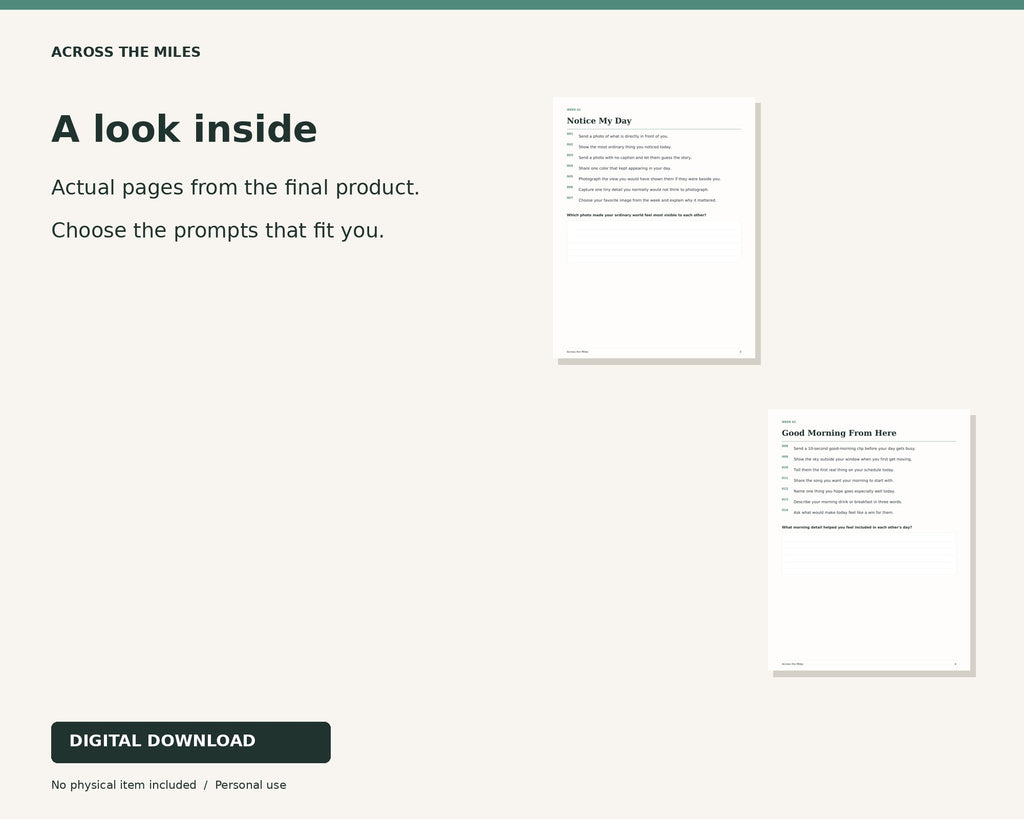The image size is (1024, 819).
Task: Click the Good Morning From Here title
Action: (x=839, y=433)
